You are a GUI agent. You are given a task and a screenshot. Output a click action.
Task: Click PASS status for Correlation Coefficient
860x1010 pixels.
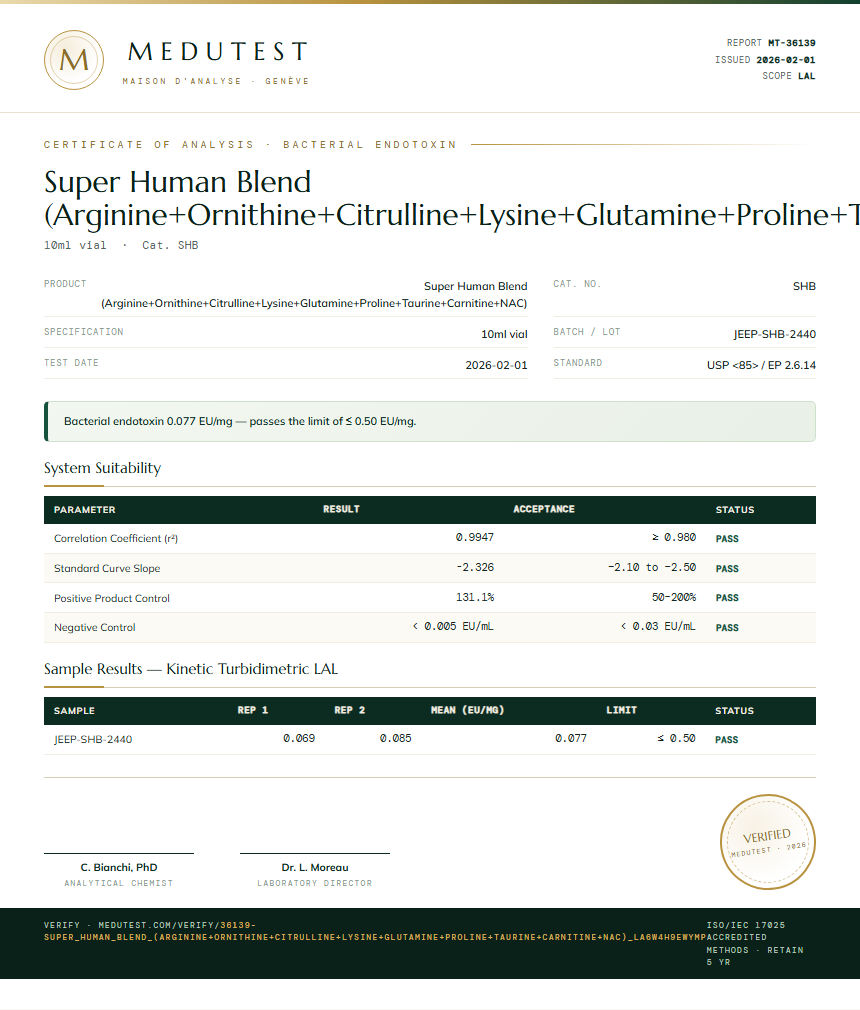pos(727,539)
